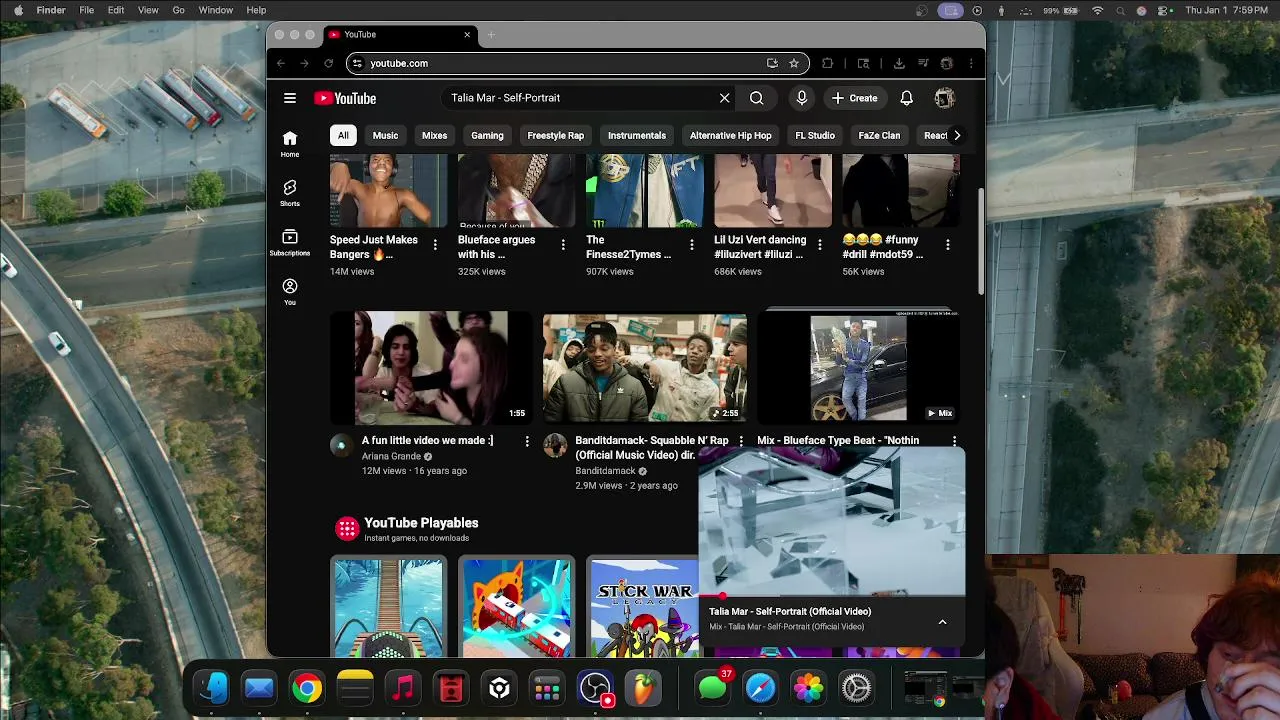
Task: Select the Freestyle Rap chip
Action: pos(556,135)
